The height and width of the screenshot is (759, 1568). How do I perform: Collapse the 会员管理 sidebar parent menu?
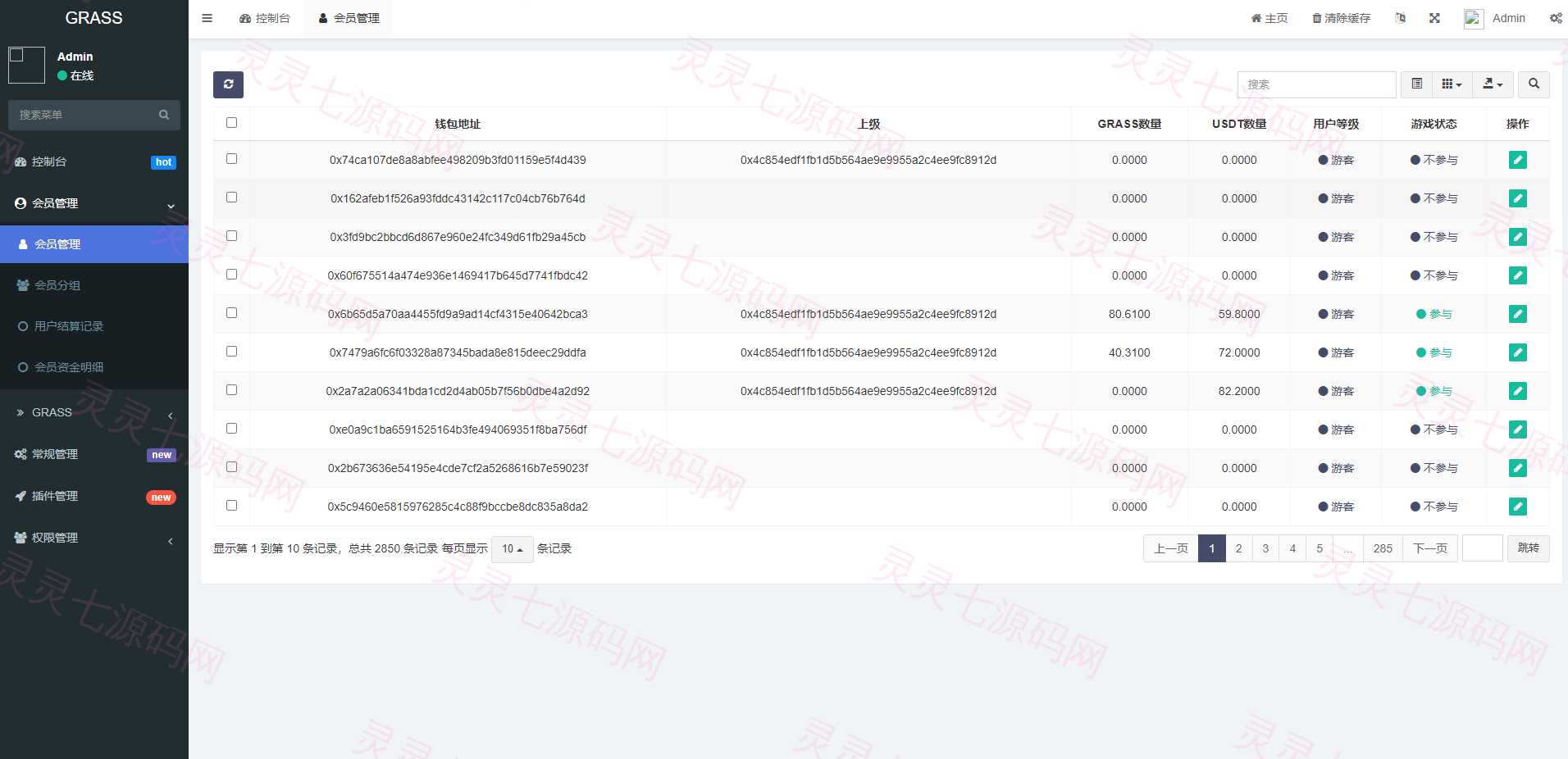(94, 203)
